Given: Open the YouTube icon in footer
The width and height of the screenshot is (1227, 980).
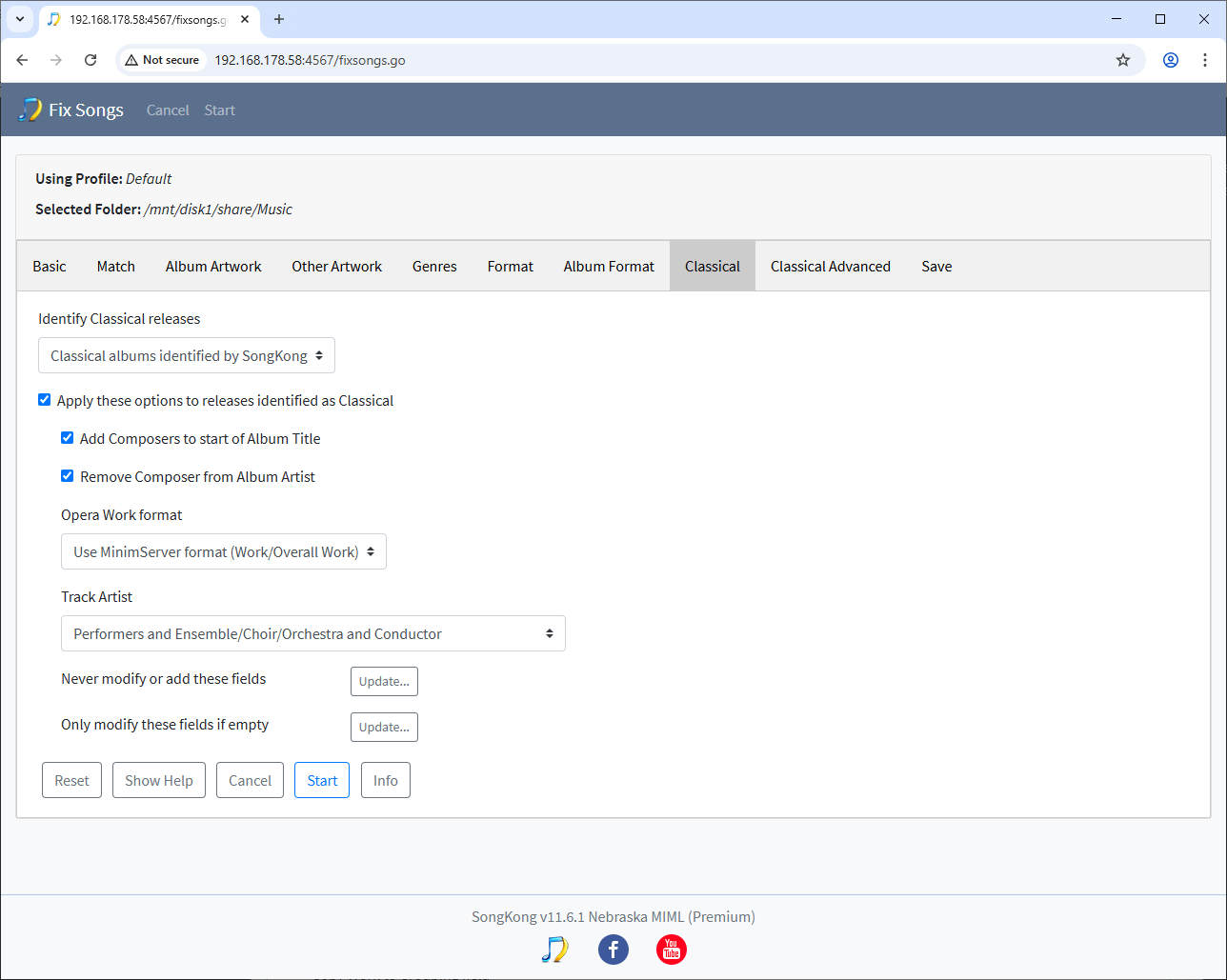Looking at the screenshot, I should coord(672,950).
